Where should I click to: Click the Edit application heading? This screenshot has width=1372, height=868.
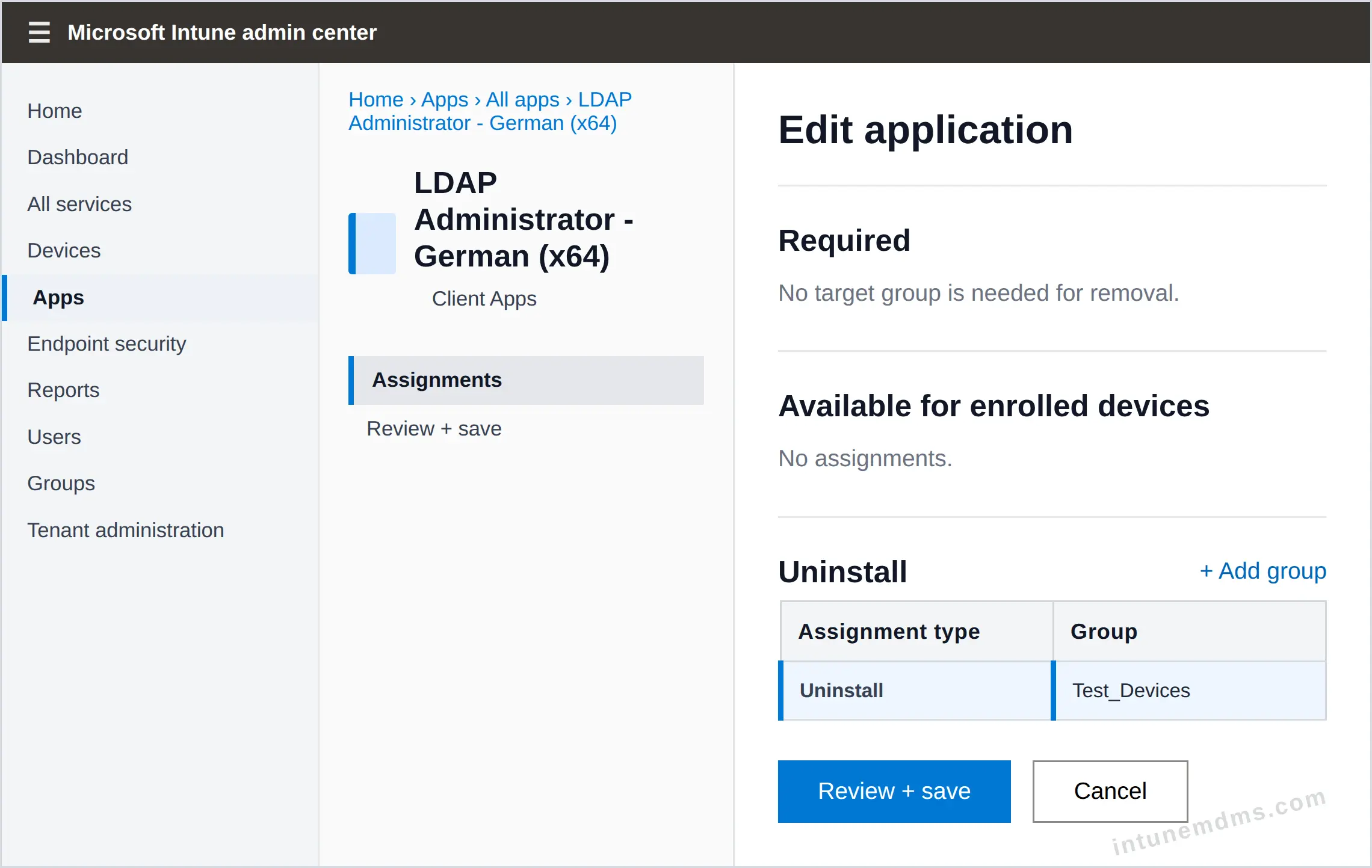925,130
